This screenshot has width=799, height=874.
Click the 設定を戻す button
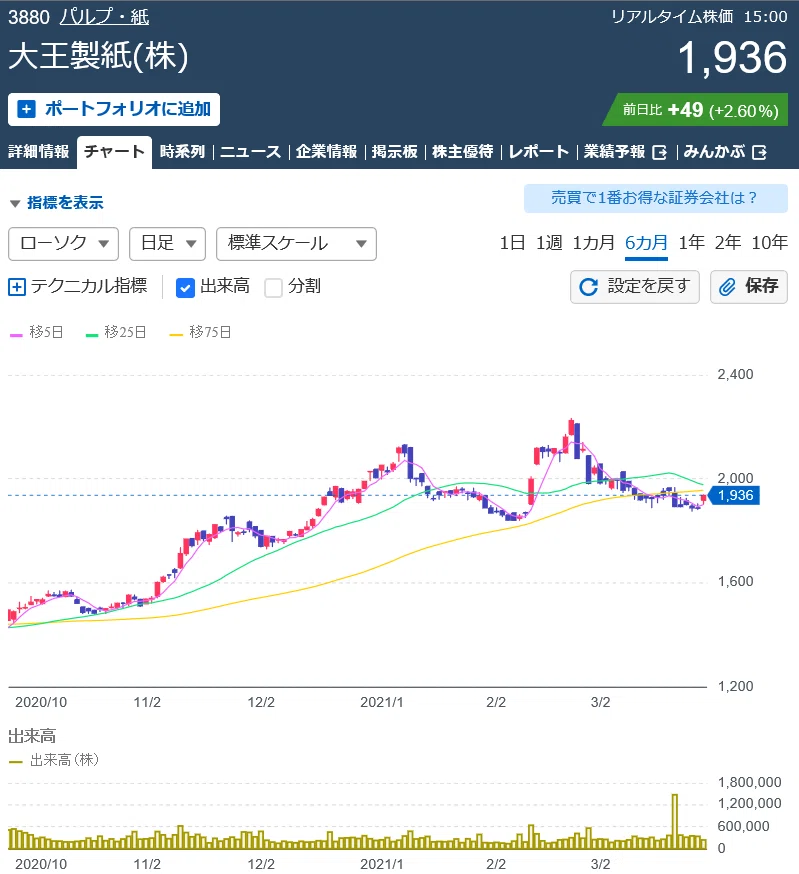[x=635, y=287]
